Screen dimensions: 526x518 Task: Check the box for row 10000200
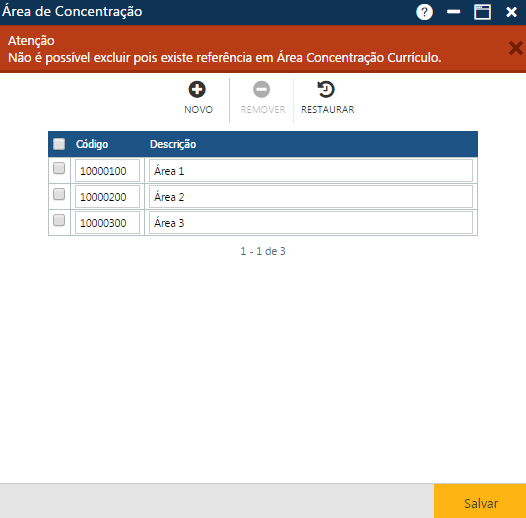coord(59,194)
